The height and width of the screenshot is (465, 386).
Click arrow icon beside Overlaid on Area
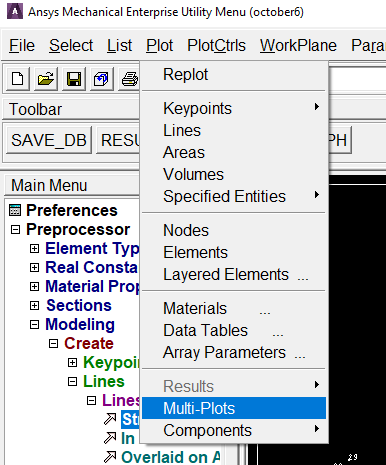(x=110, y=457)
